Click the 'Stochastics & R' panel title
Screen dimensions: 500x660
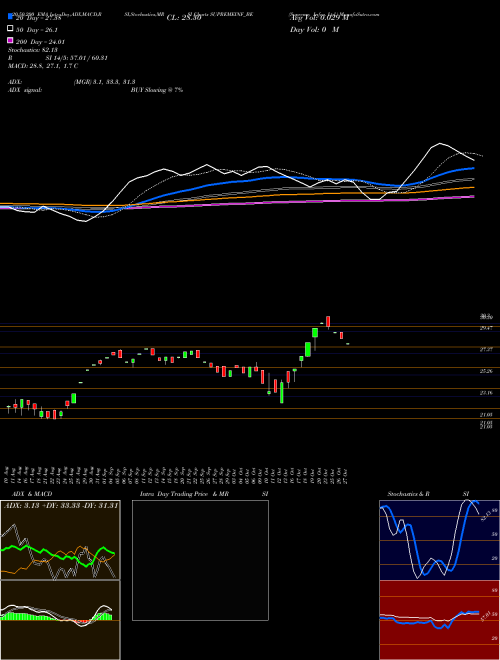pyautogui.click(x=409, y=494)
